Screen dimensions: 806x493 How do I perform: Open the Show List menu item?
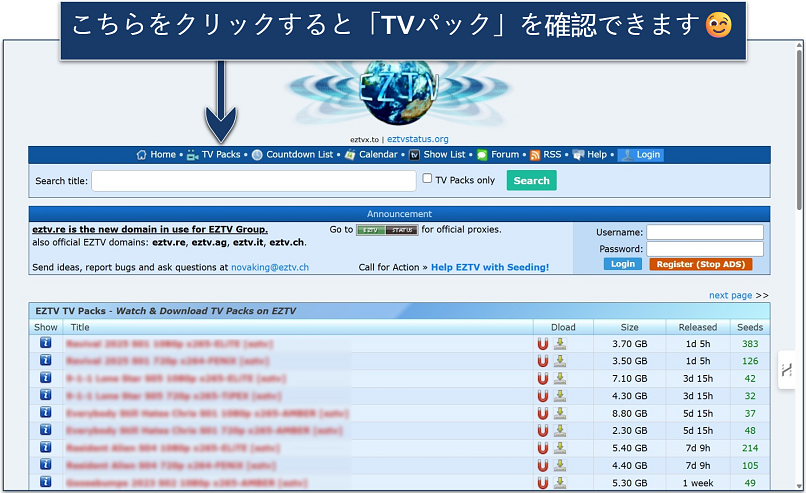click(444, 155)
